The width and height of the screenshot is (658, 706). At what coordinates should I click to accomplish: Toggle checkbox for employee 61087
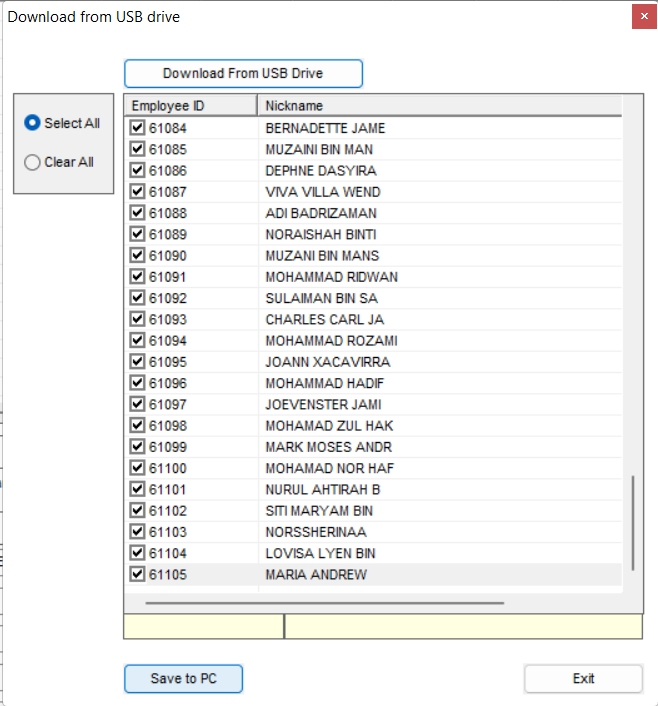tap(138, 192)
